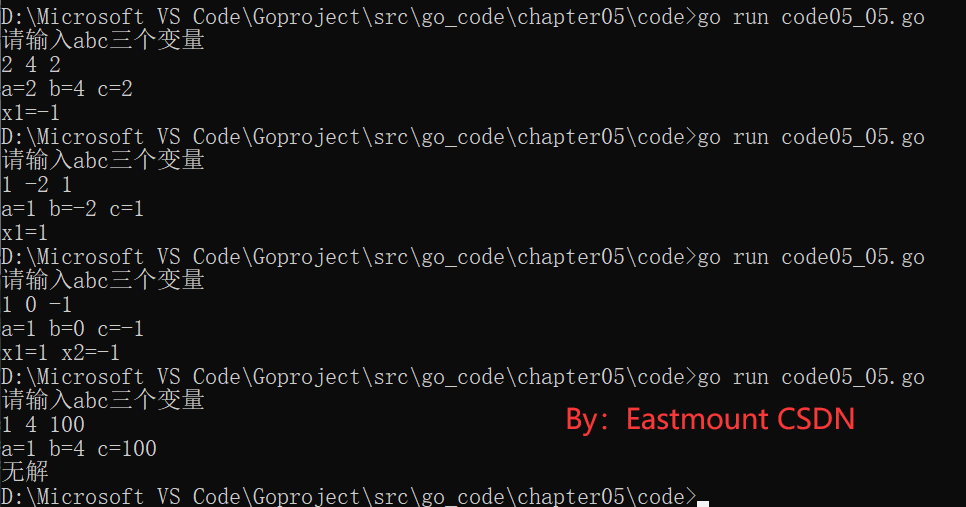The image size is (966, 507).
Task: Click the "请输入abc三个变量" prompt before input "1 4 100"
Action: (103, 401)
